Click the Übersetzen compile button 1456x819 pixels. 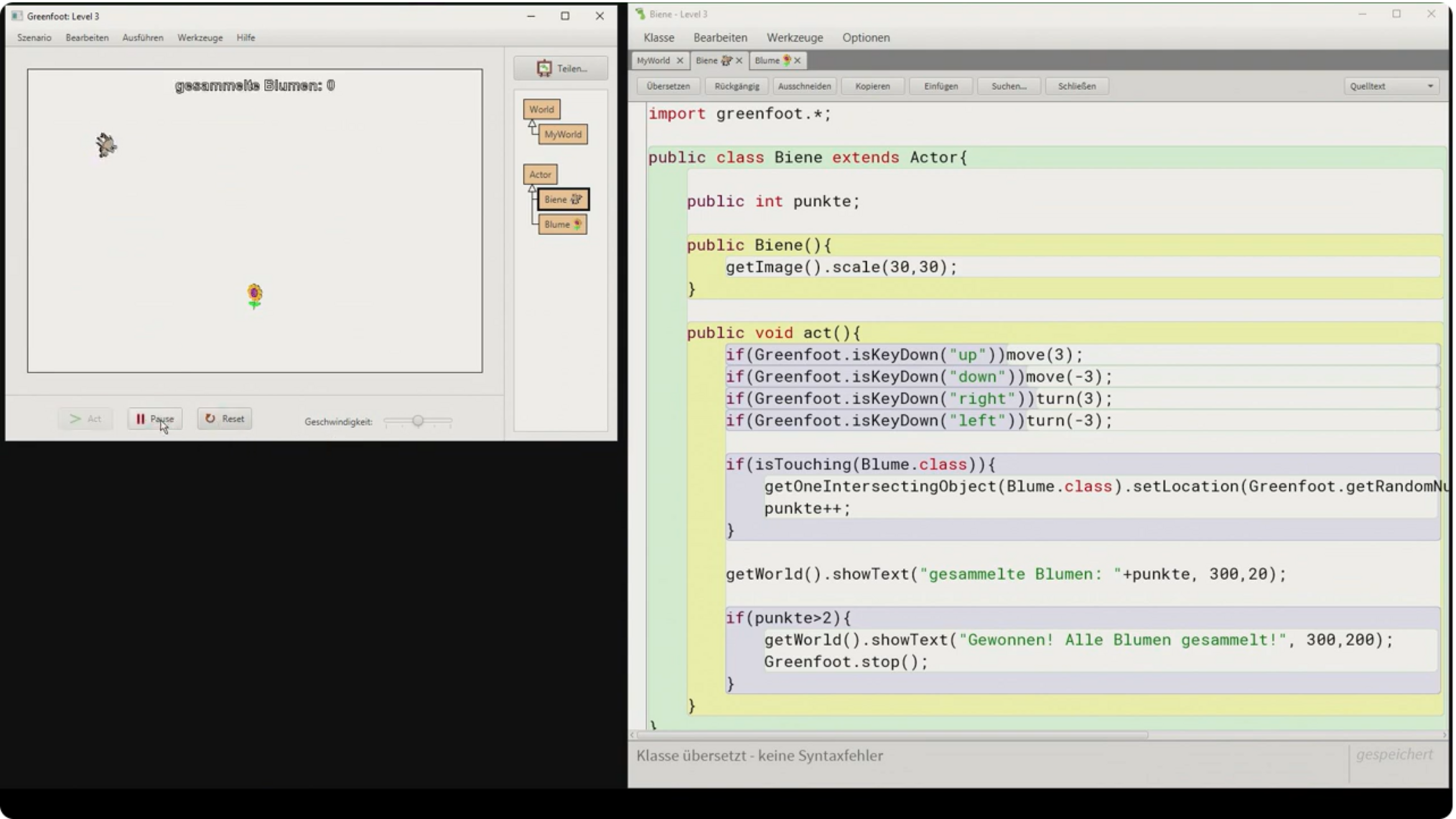point(668,86)
